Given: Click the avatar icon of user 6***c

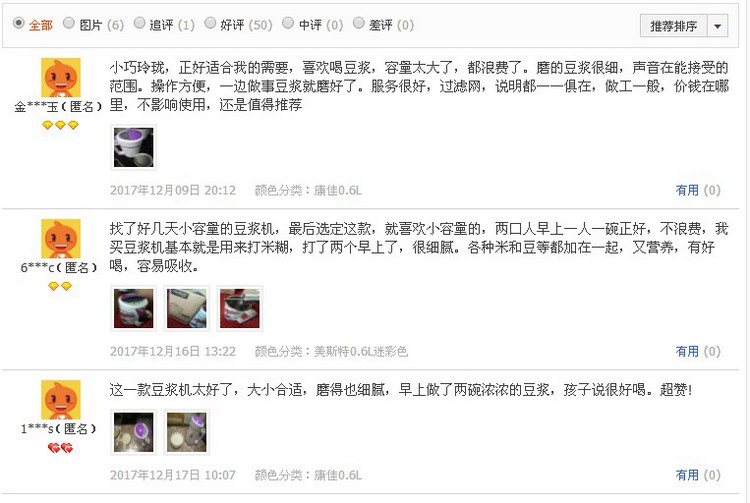Looking at the screenshot, I should (61, 239).
